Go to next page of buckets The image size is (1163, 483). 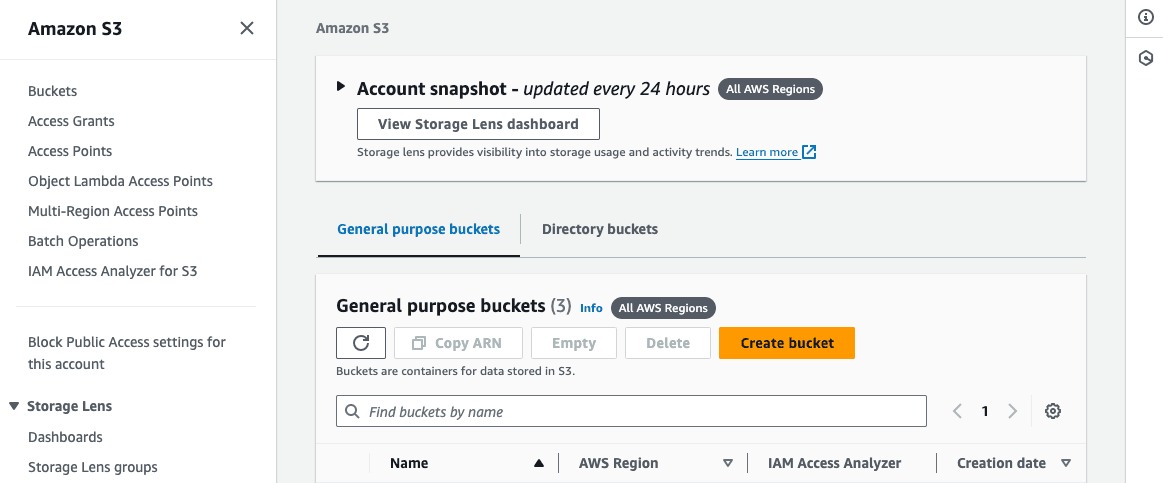click(x=1012, y=411)
